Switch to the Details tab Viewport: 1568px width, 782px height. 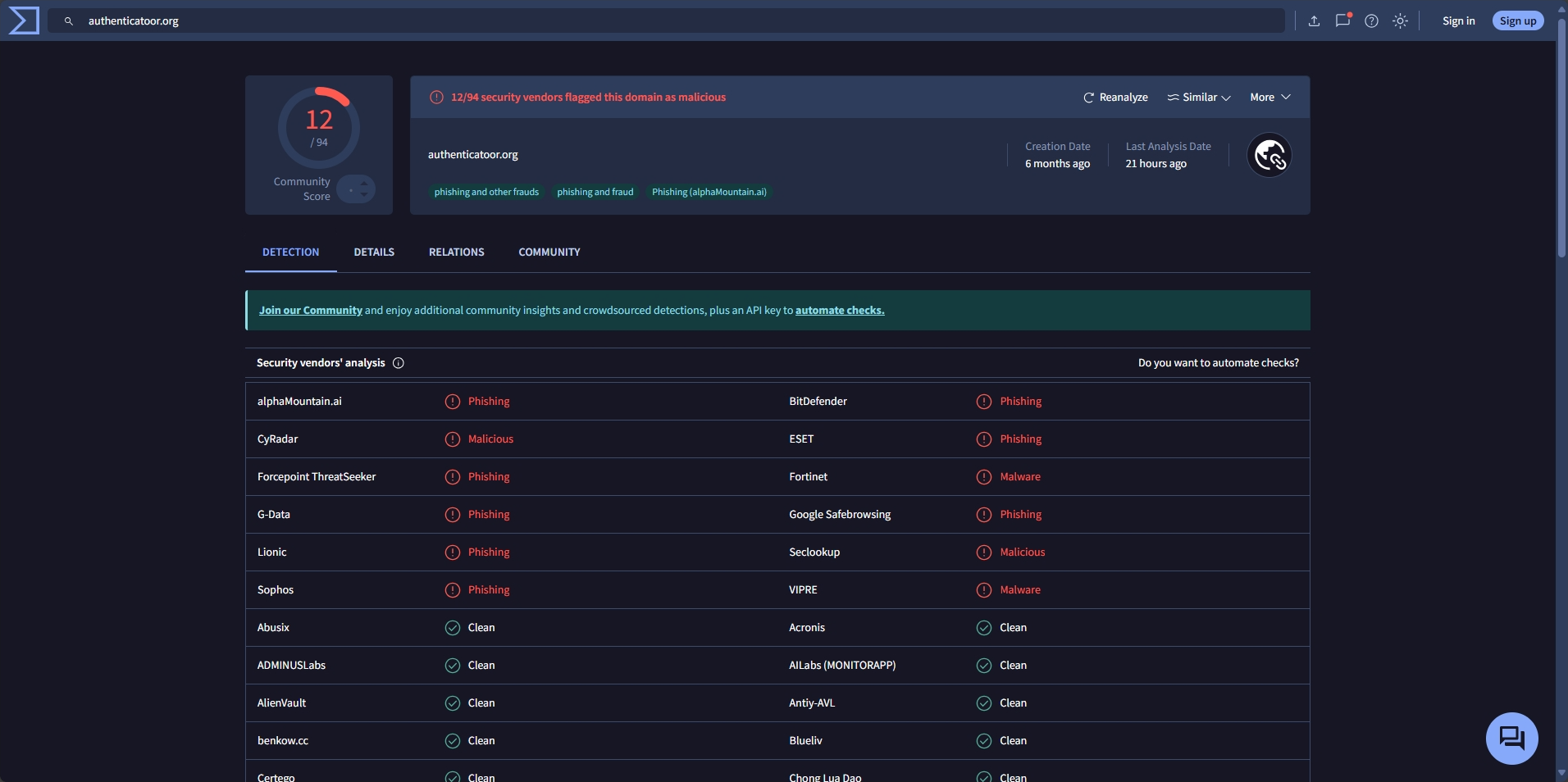point(374,252)
